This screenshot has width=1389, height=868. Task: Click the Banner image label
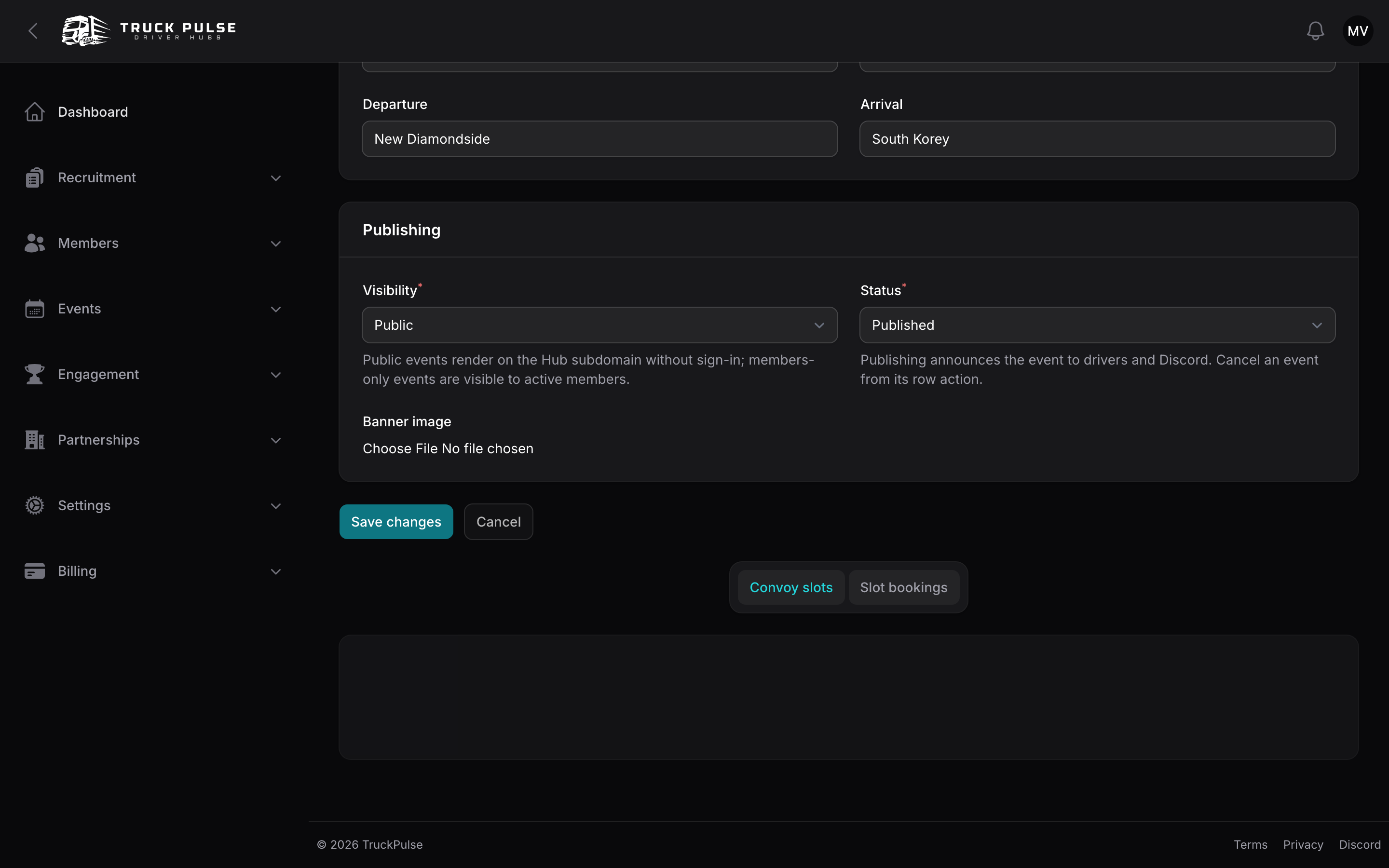[x=407, y=422]
